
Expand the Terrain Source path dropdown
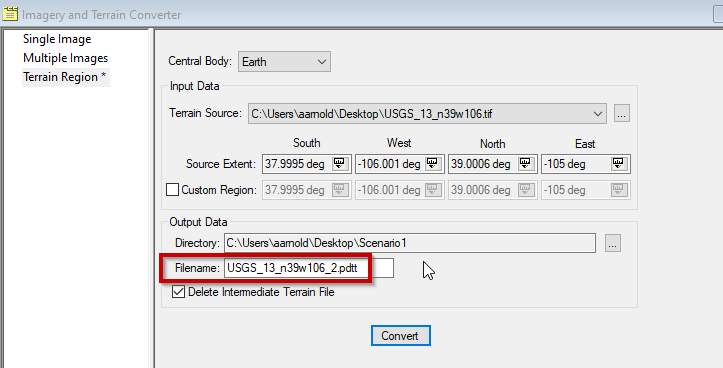598,113
